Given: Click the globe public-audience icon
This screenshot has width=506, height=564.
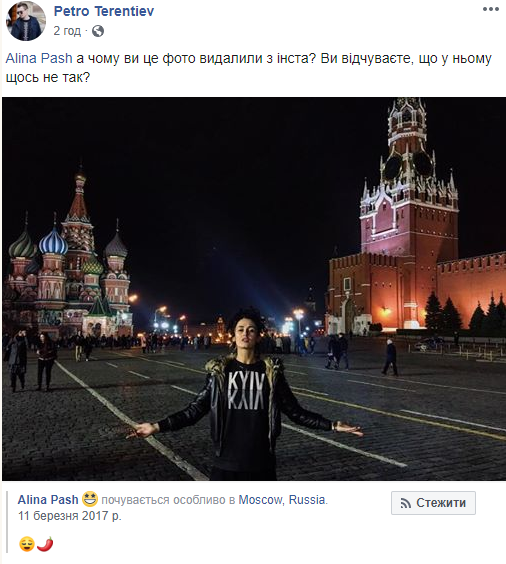Looking at the screenshot, I should click(98, 31).
